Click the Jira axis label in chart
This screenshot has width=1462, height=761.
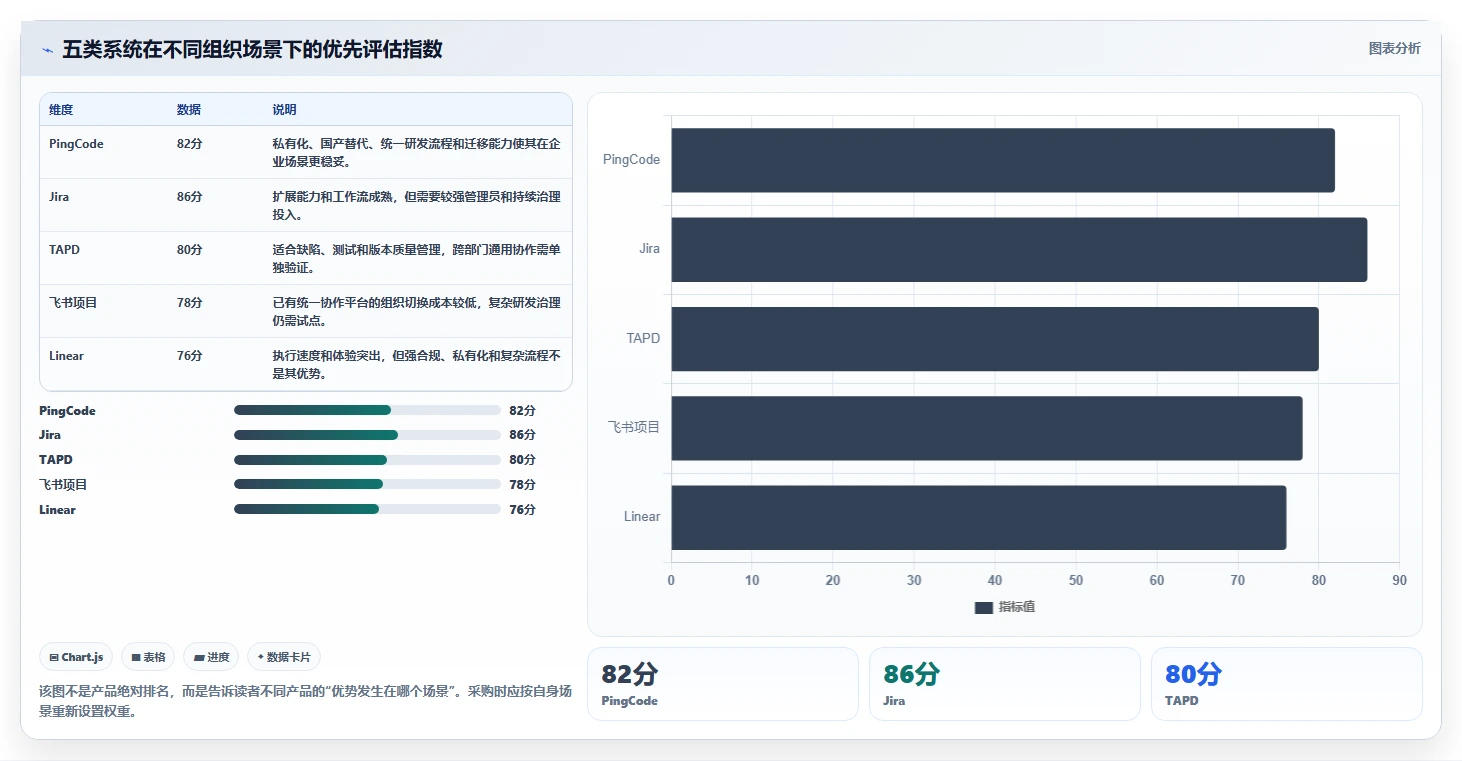650,249
